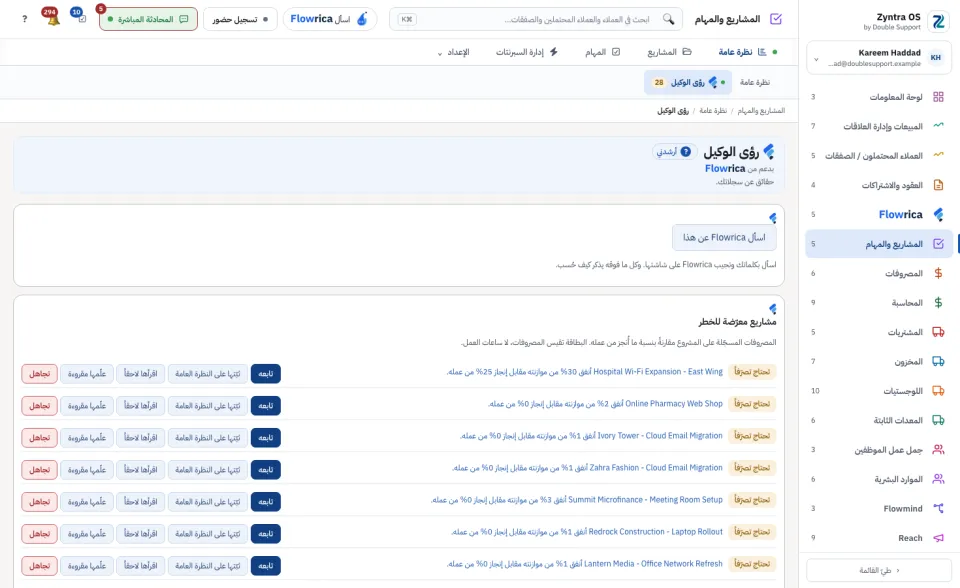Image resolution: width=960 pixels, height=588 pixels.
Task: Expand Kareem Haddad account dropdown
Action: [x=816, y=59]
